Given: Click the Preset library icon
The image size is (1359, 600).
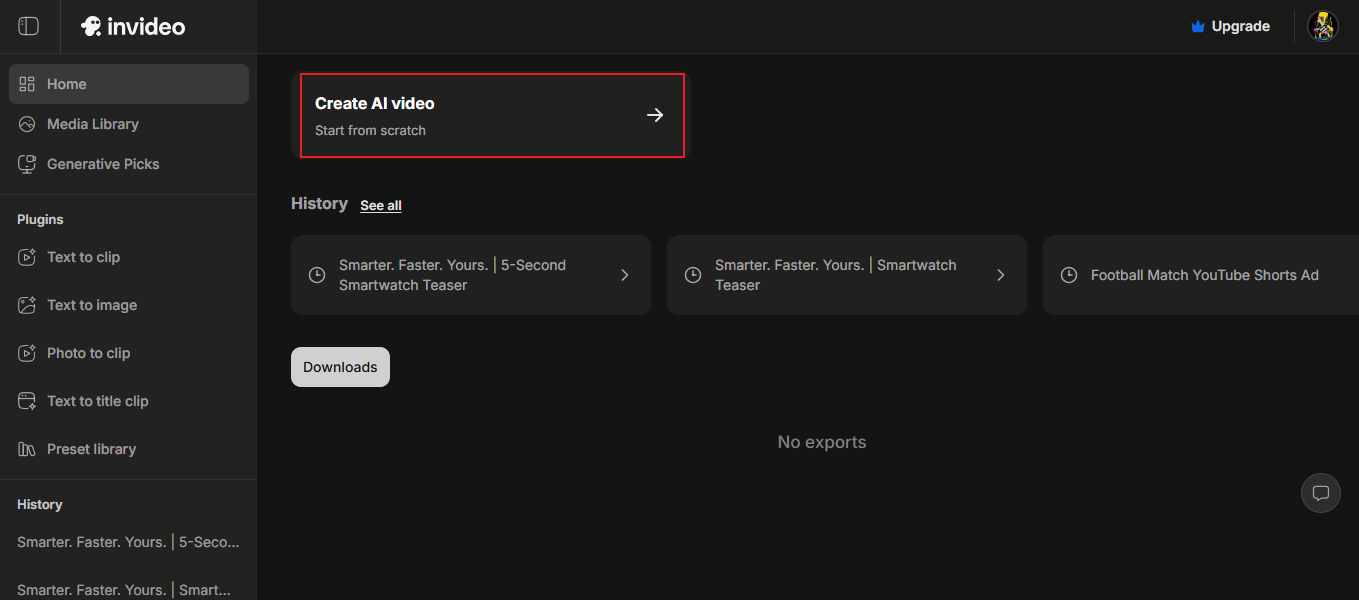Looking at the screenshot, I should pos(27,449).
